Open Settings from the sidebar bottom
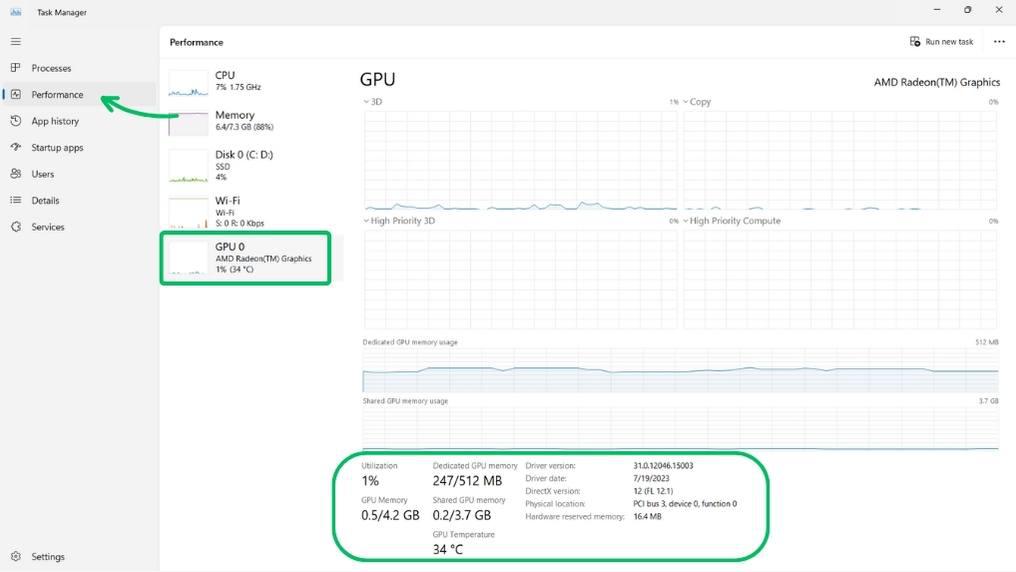The image size is (1016, 572). pos(15,557)
